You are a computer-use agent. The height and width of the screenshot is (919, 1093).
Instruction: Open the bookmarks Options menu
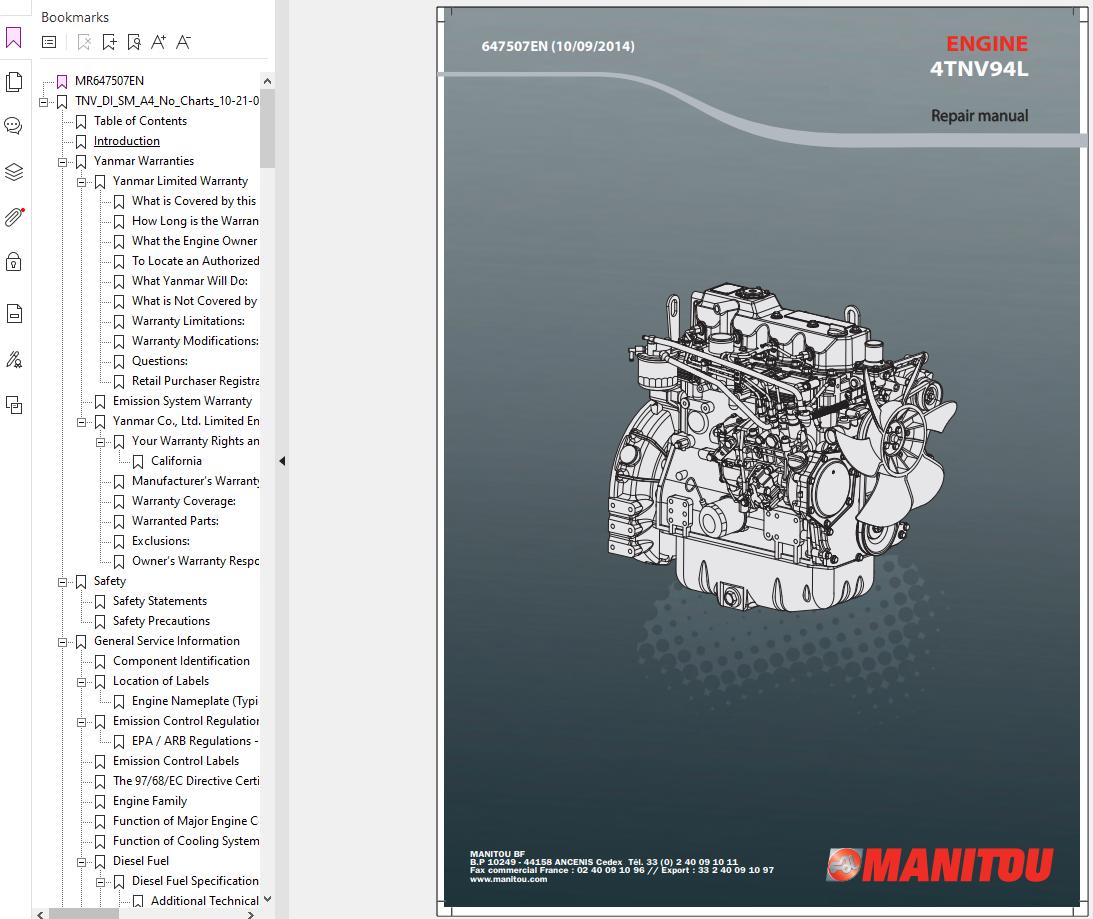tap(49, 43)
